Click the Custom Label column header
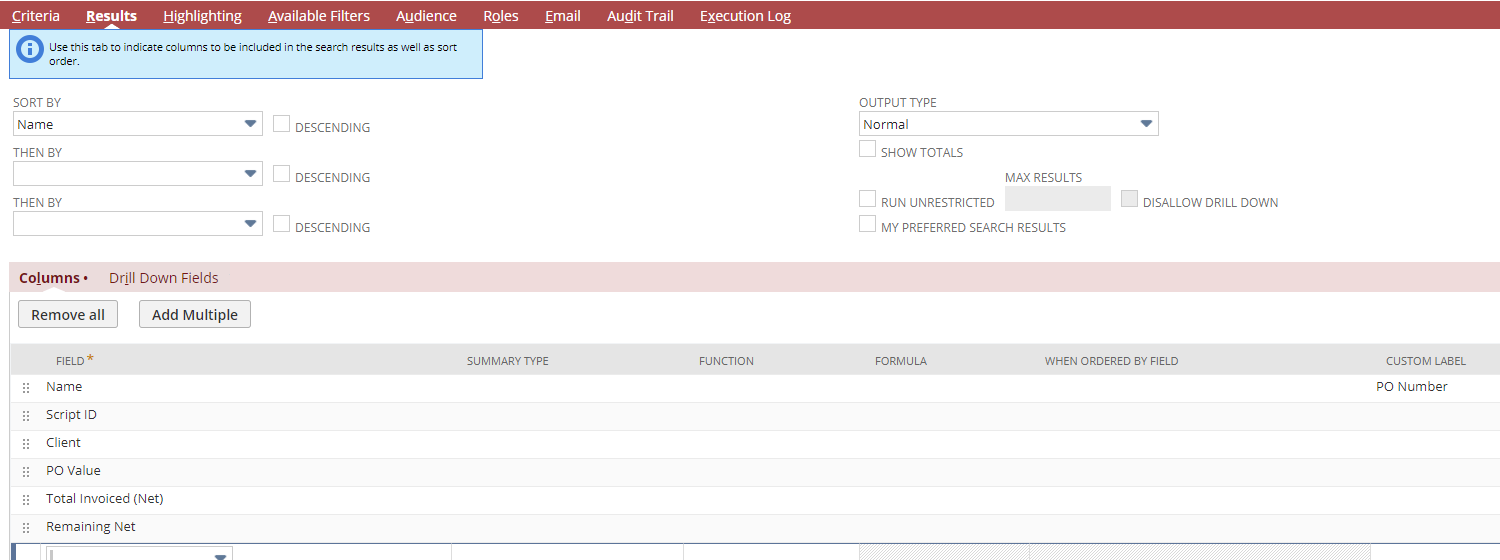This screenshot has height=560, width=1500. tap(1426, 361)
